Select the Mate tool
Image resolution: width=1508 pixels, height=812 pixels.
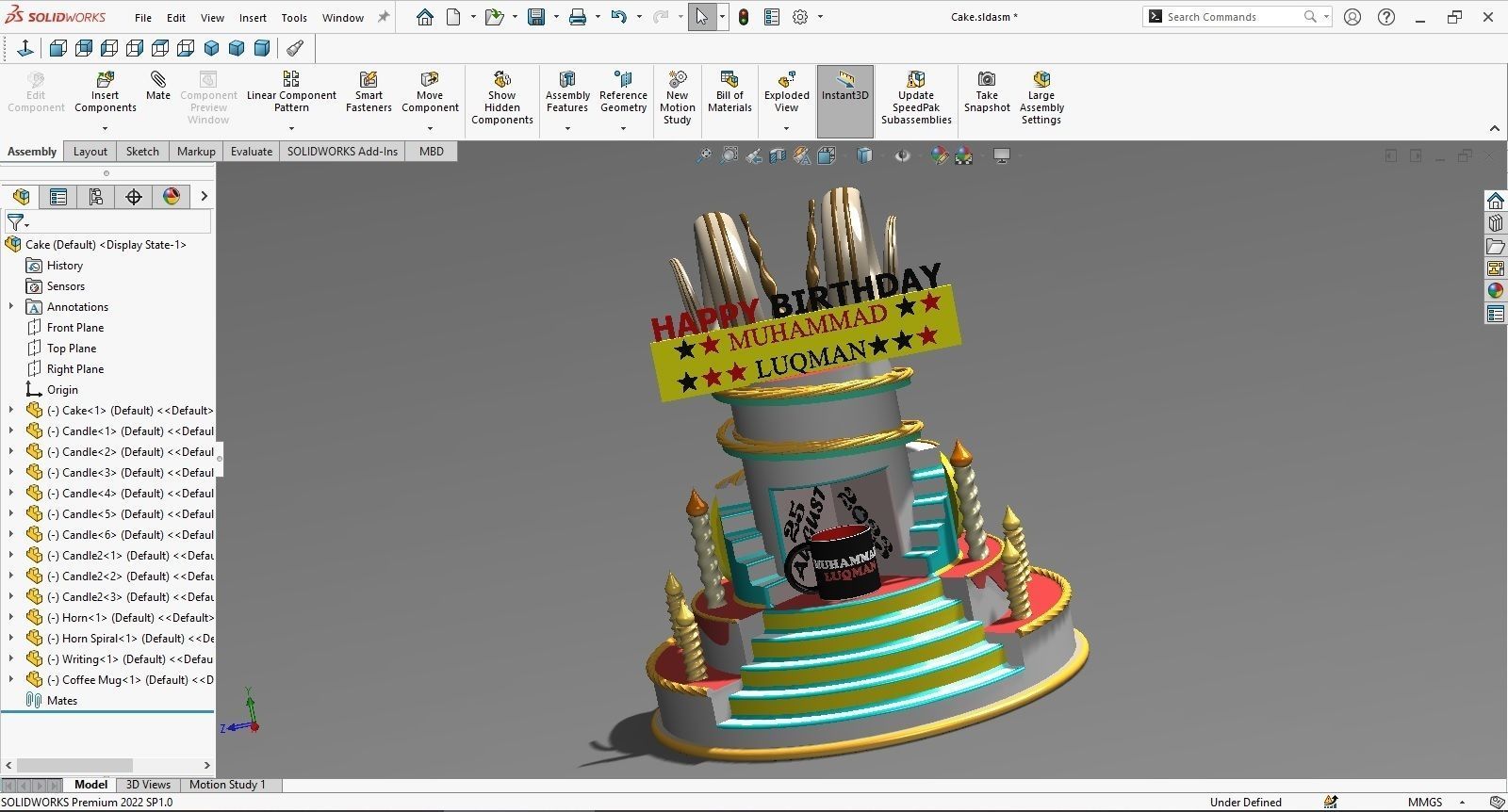[x=158, y=85]
